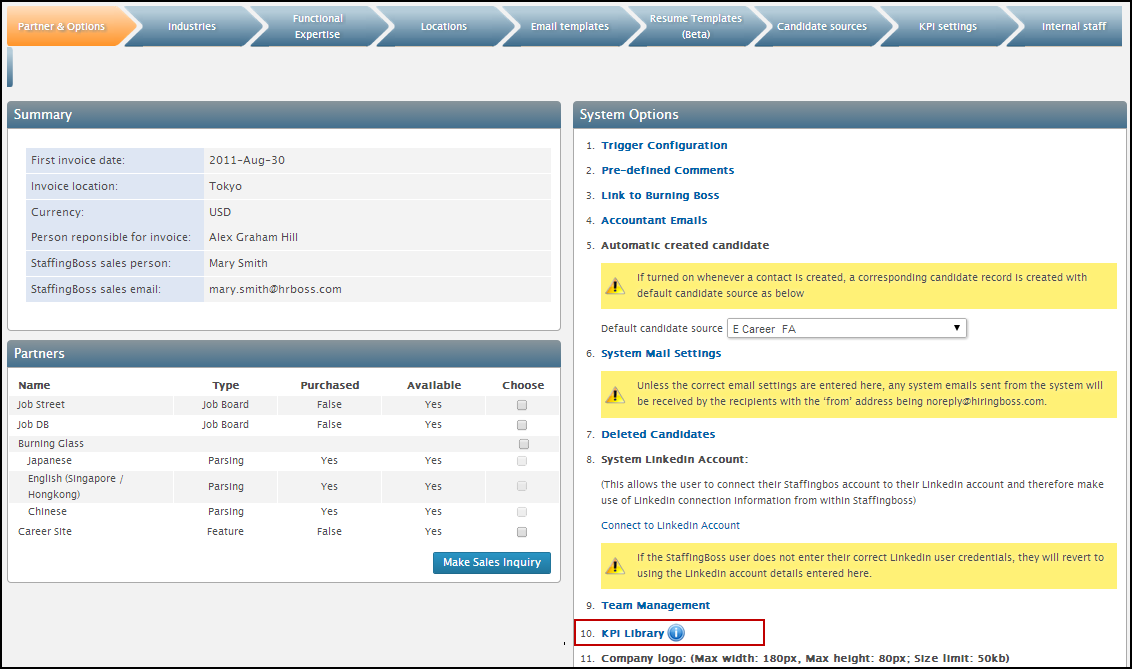Click Connect to LinkedIn Account
Image resolution: width=1132 pixels, height=669 pixels.
point(671,525)
